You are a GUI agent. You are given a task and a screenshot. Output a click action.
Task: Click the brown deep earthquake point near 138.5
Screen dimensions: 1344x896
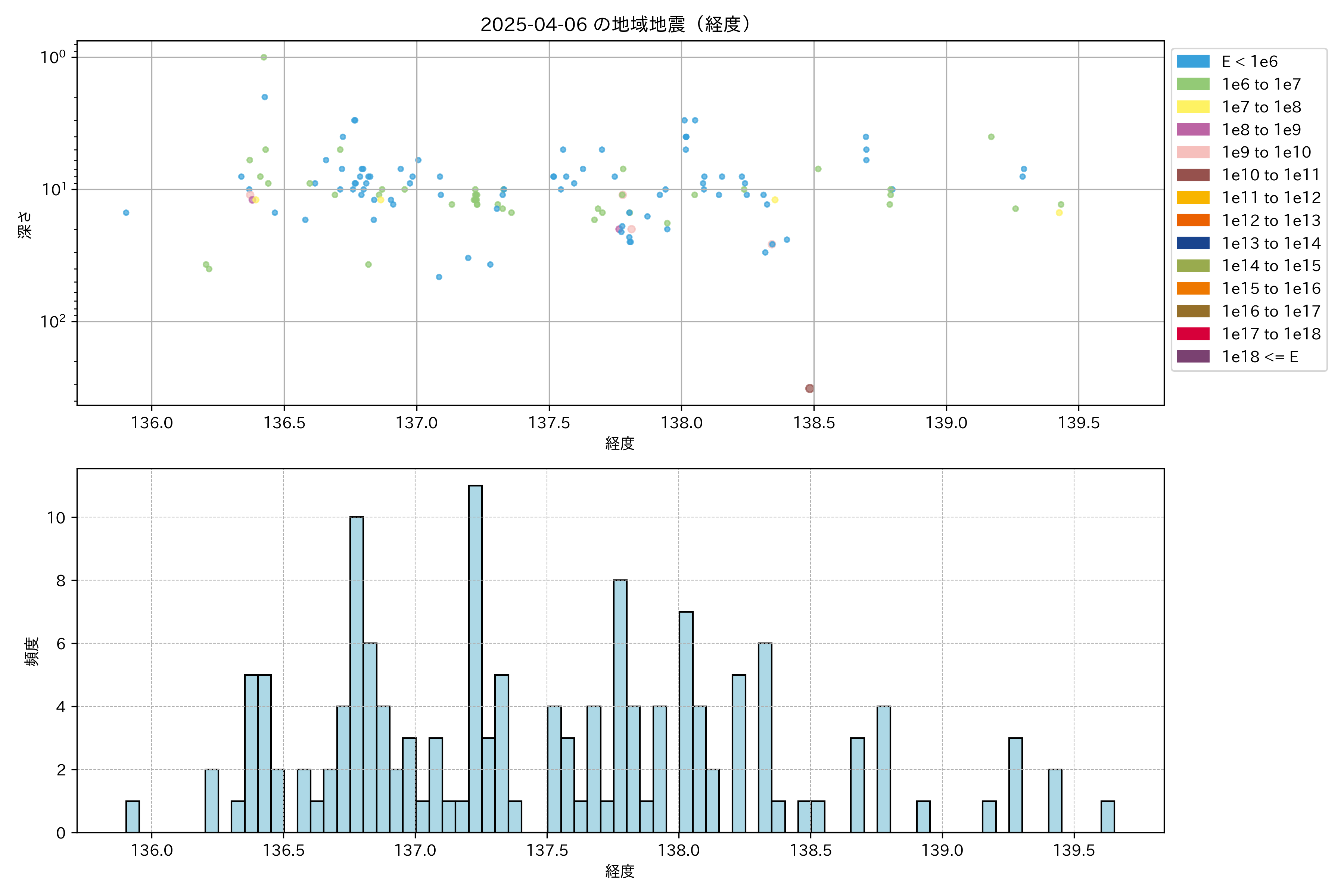pos(809,389)
